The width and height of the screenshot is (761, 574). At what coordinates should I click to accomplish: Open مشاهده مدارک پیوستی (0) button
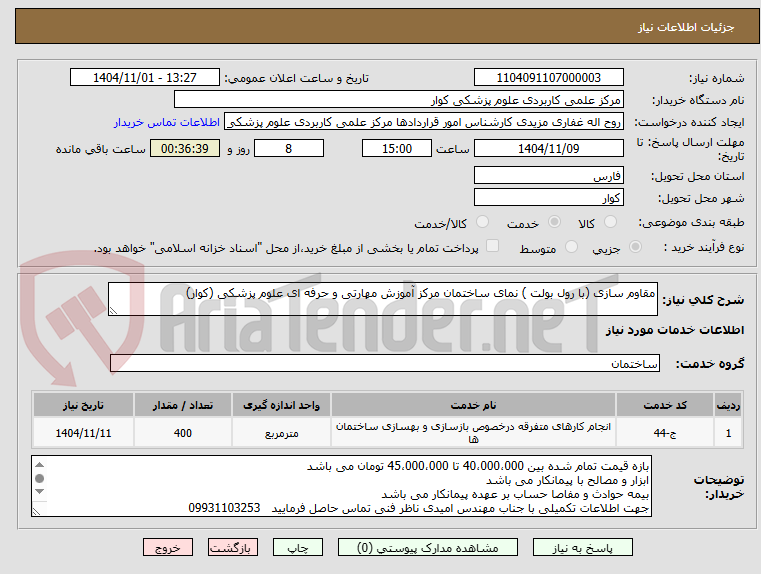[x=428, y=547]
